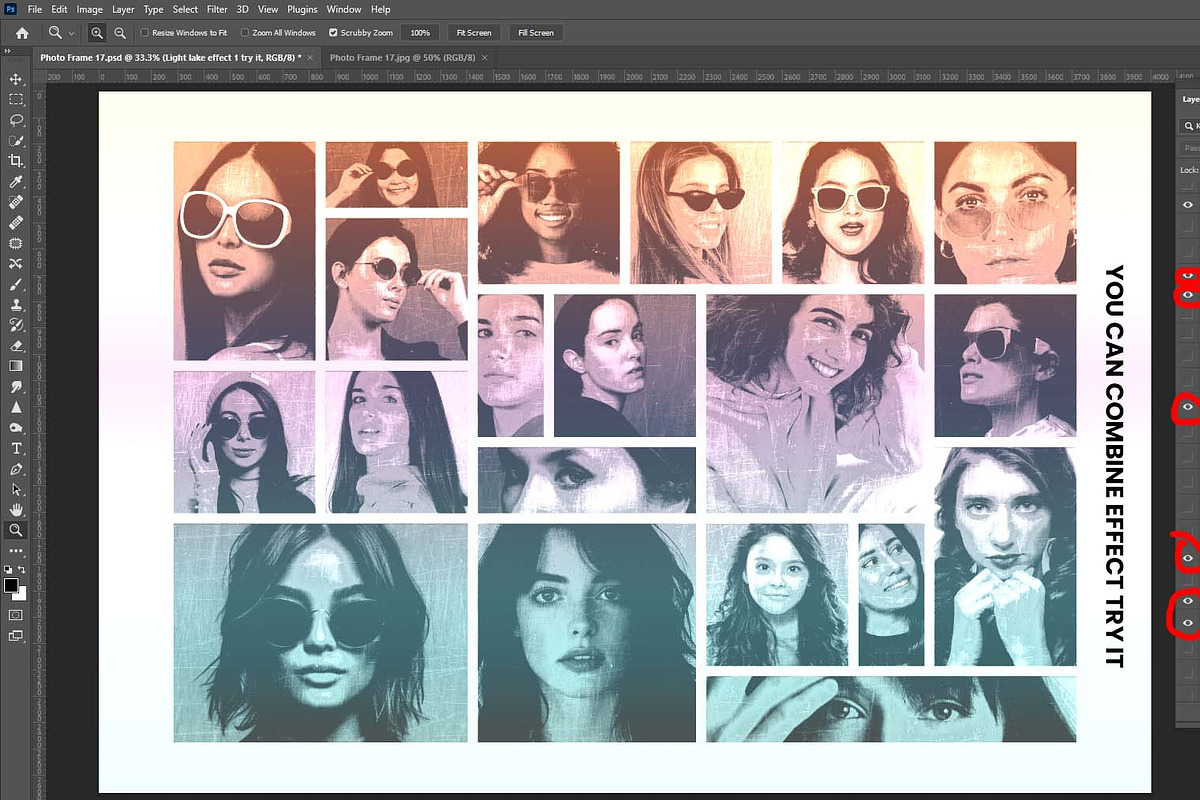Open the Image menu

pyautogui.click(x=90, y=9)
